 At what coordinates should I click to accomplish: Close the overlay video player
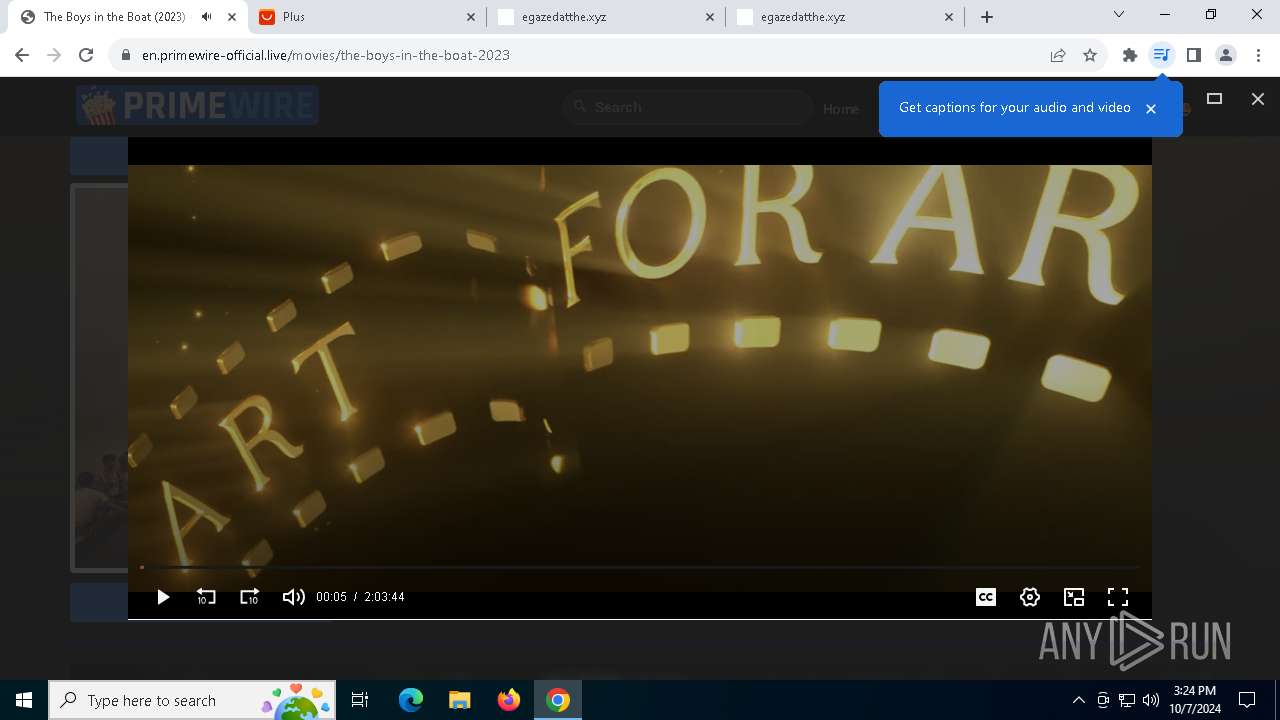pos(1258,99)
